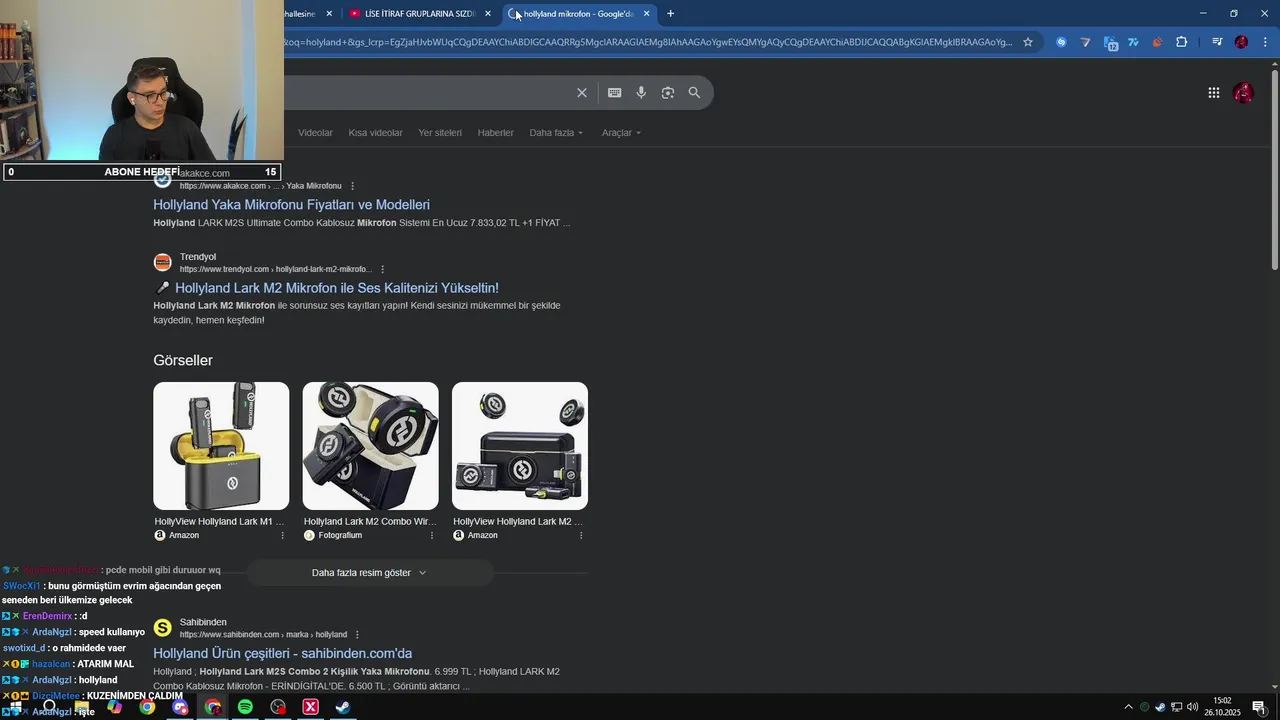Screen dimensions: 1280x720
Task: Click the Görseller heading
Action: coord(183,360)
